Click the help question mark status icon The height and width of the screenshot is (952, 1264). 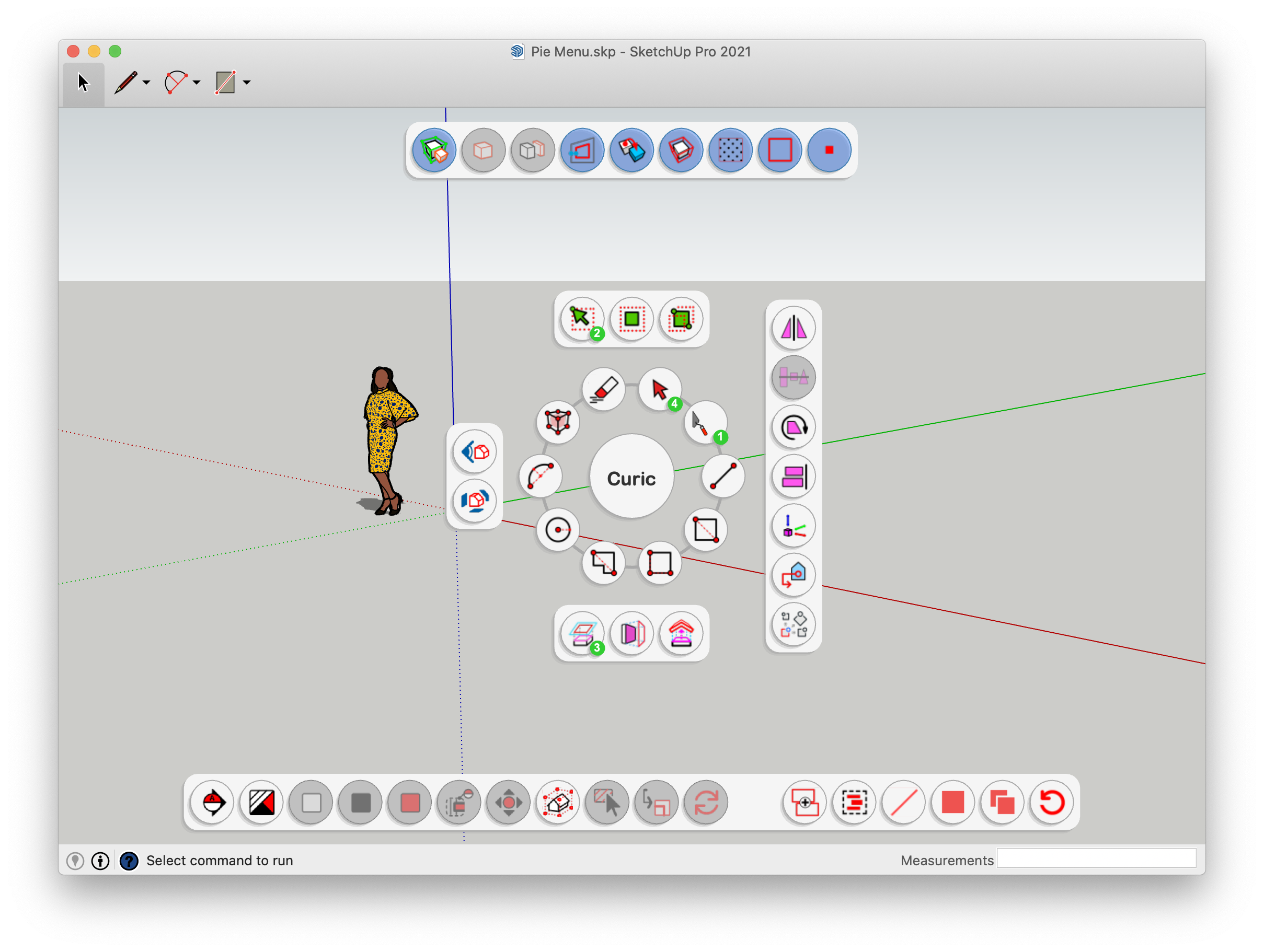click(x=129, y=861)
